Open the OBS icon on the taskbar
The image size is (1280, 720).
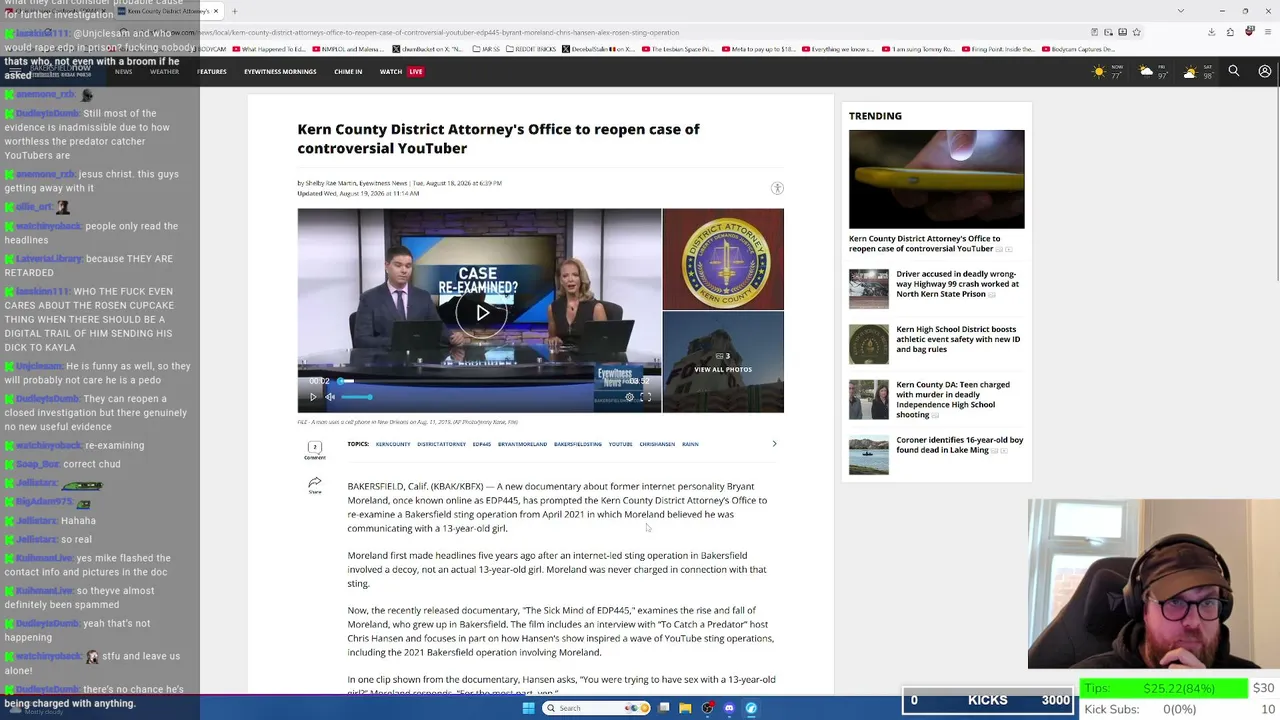pyautogui.click(x=708, y=708)
